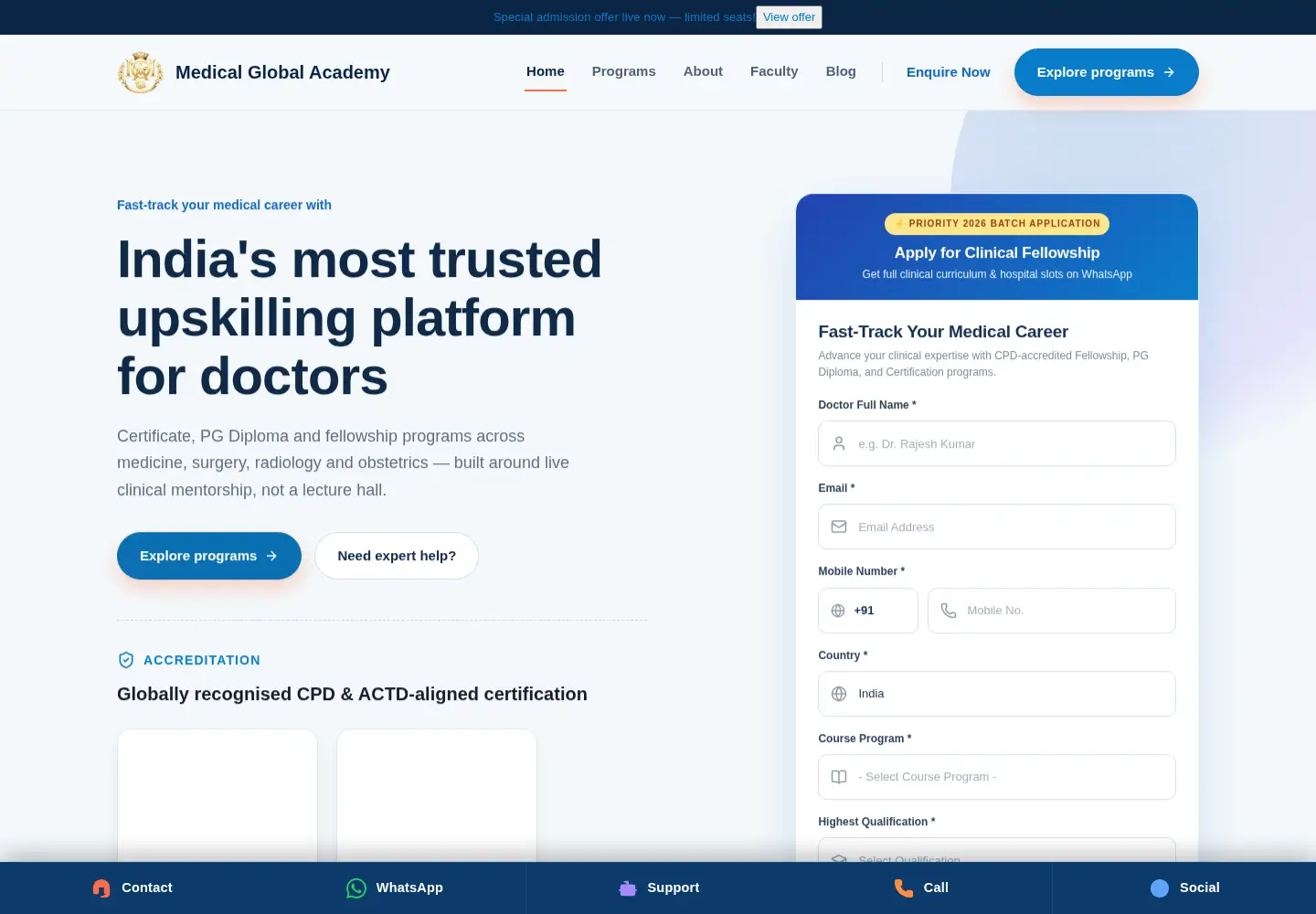Click the Fast-Track Your Medical Career heading
Image resolution: width=1316 pixels, height=914 pixels.
pos(943,332)
